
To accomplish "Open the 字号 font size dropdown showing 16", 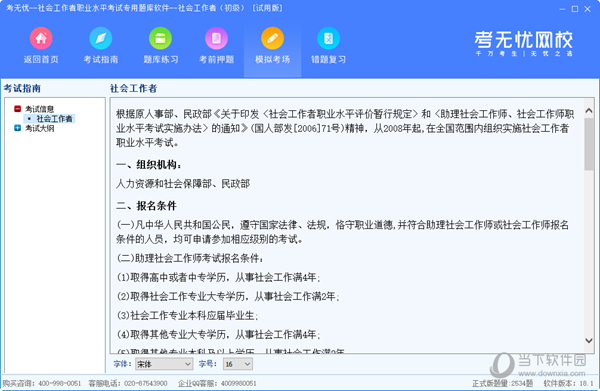I will (238, 364).
